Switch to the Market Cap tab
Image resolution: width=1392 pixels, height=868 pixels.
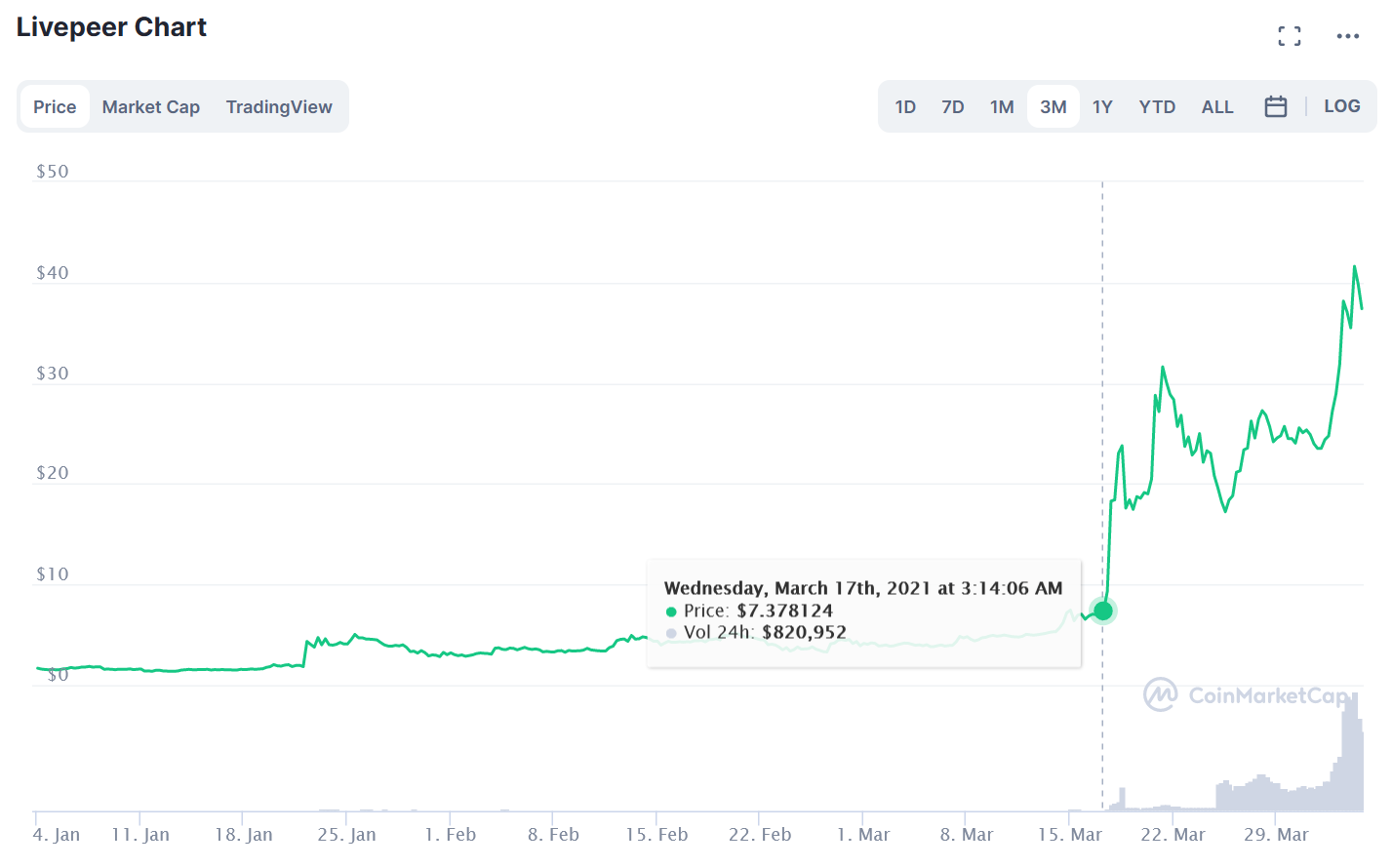click(x=151, y=106)
